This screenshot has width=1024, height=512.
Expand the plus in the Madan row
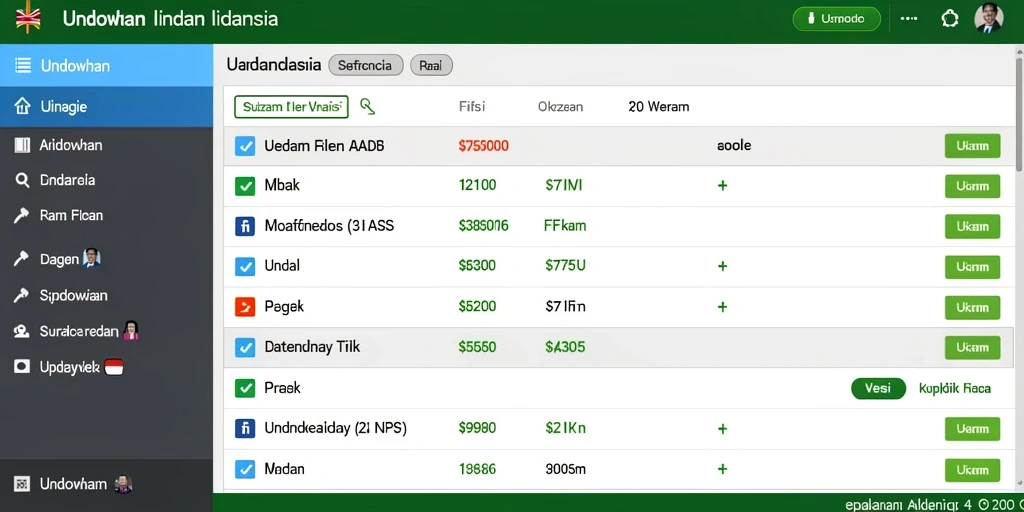[722, 469]
